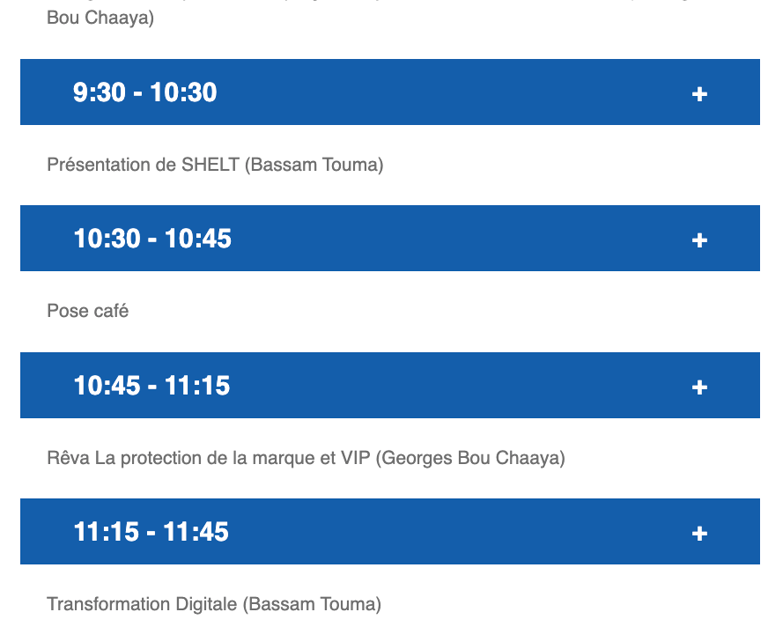
Task: Click plus icon on 10:30 - 10:45 bar
Action: point(699,240)
